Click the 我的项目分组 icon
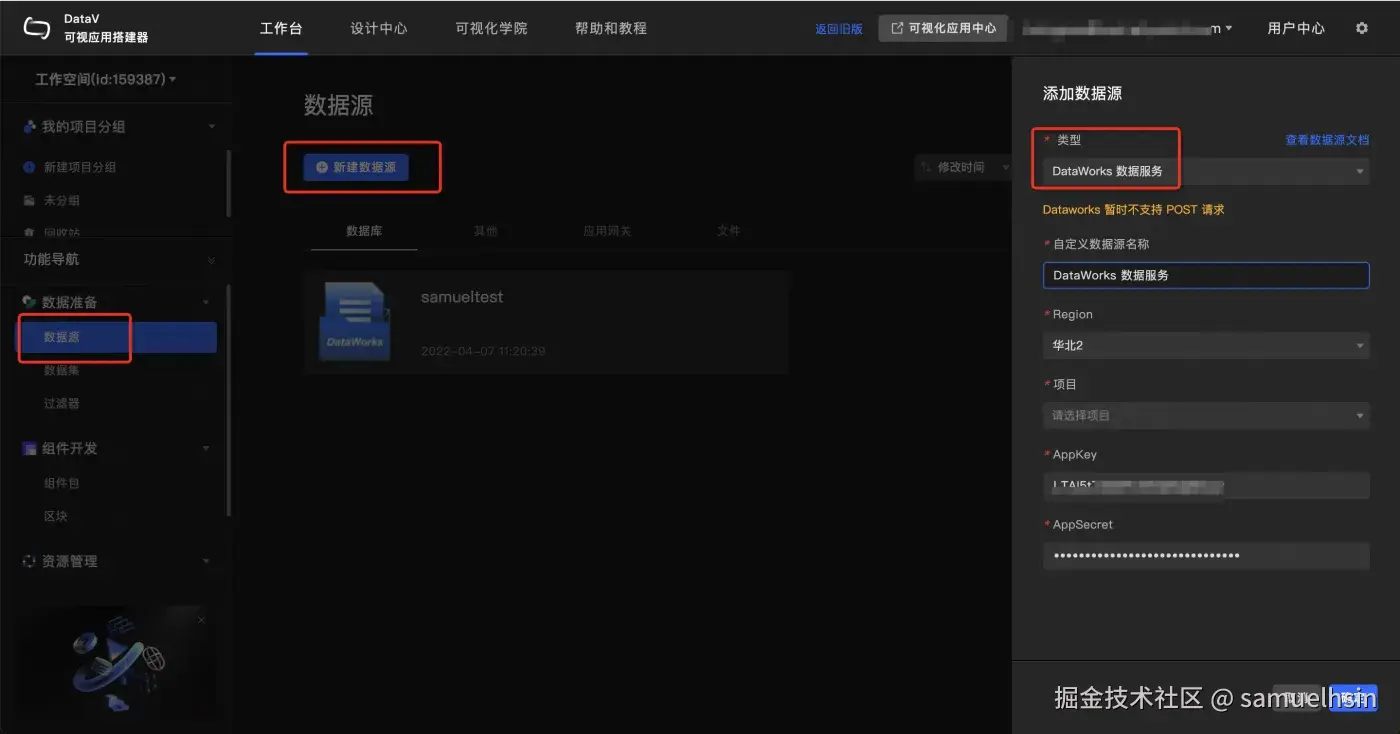This screenshot has height=734, width=1400. (x=30, y=127)
